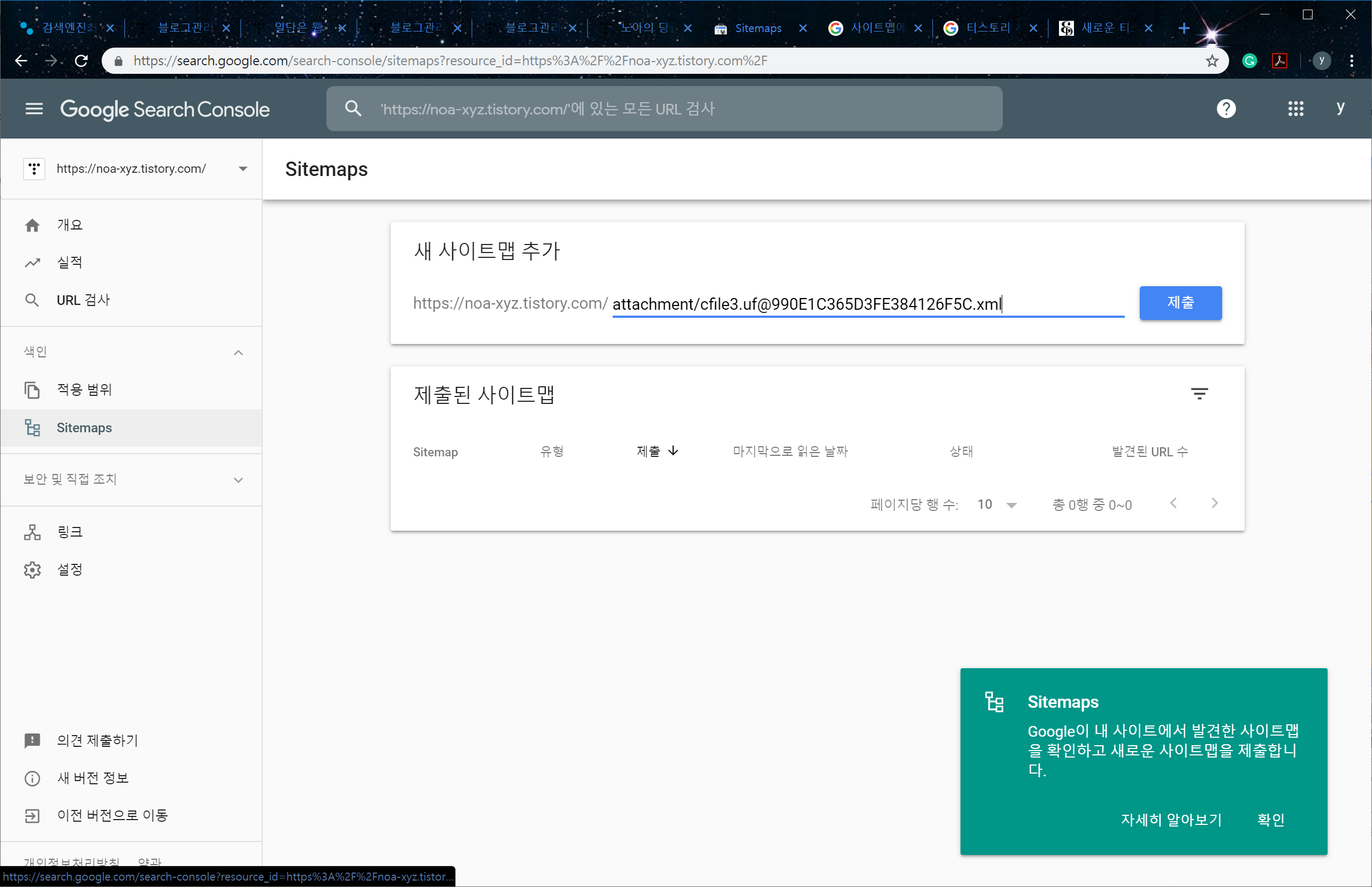This screenshot has width=1372, height=887.
Task: Open the rows per page dropdown
Action: coord(997,504)
